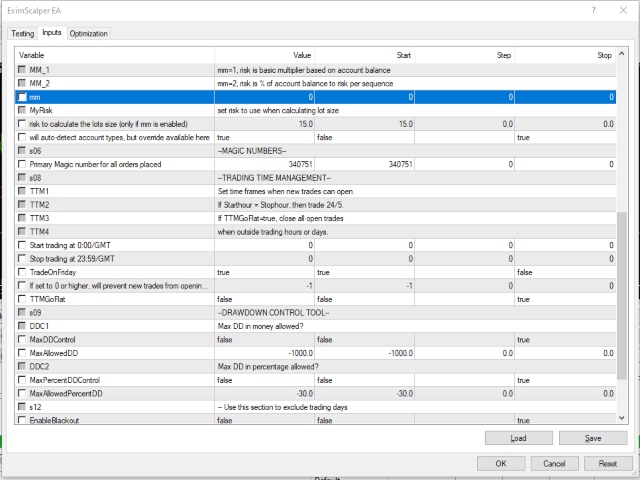Select the s12 exclude trading days row
This screenshot has width=640, height=480.
tap(316, 407)
